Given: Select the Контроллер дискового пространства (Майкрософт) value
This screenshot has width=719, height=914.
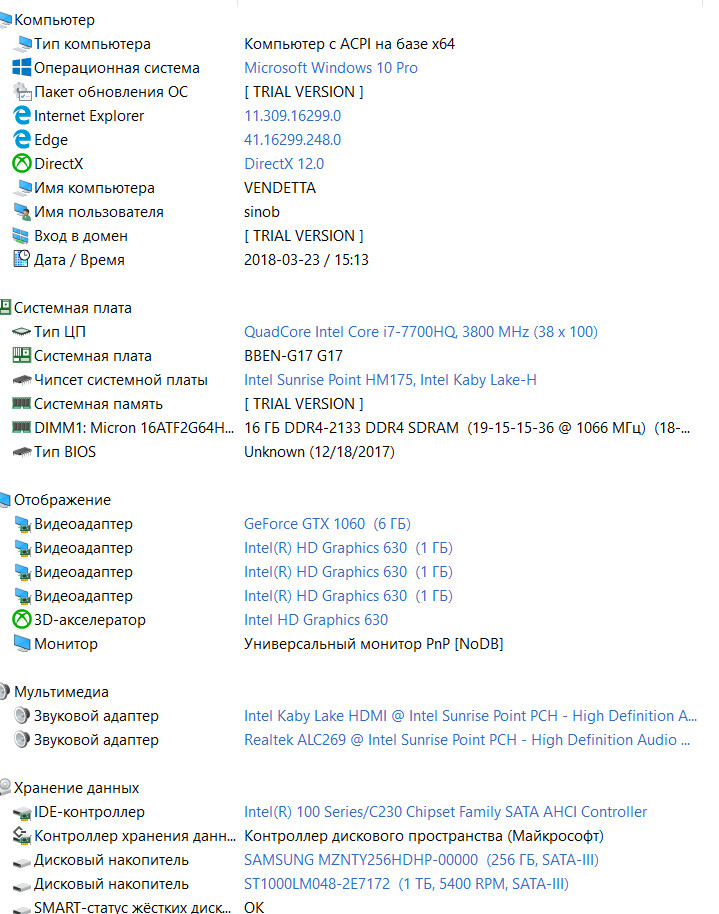Looking at the screenshot, I should pyautogui.click(x=423, y=835).
